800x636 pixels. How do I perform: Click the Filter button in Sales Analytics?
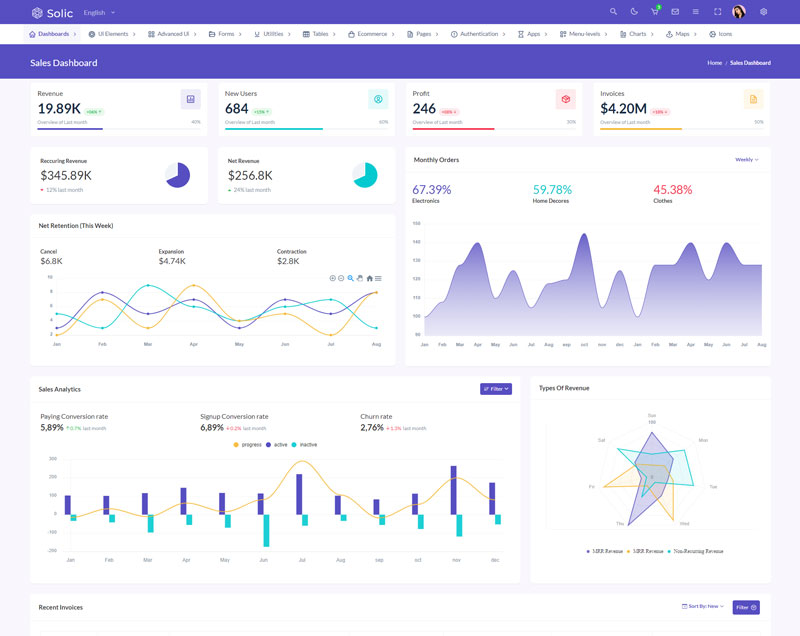496,389
